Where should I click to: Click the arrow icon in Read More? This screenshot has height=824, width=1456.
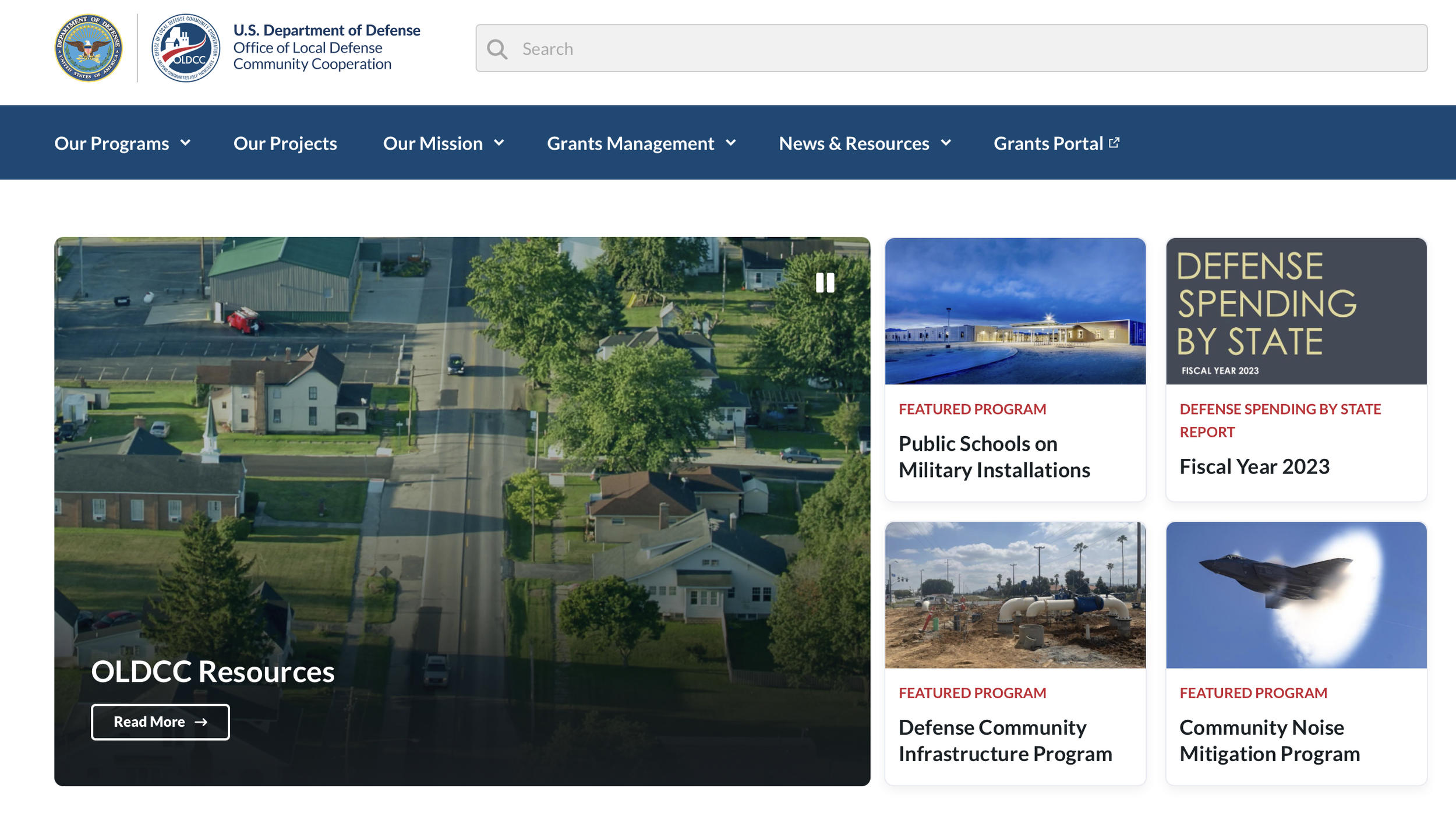(202, 722)
